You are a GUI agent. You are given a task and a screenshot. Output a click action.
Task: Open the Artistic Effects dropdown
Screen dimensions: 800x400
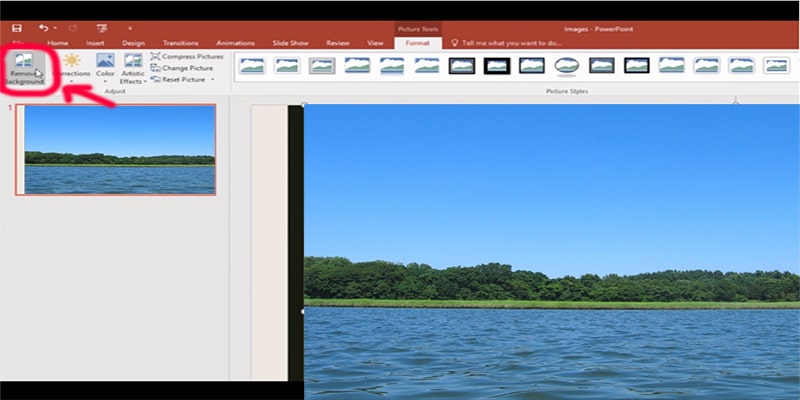(133, 68)
